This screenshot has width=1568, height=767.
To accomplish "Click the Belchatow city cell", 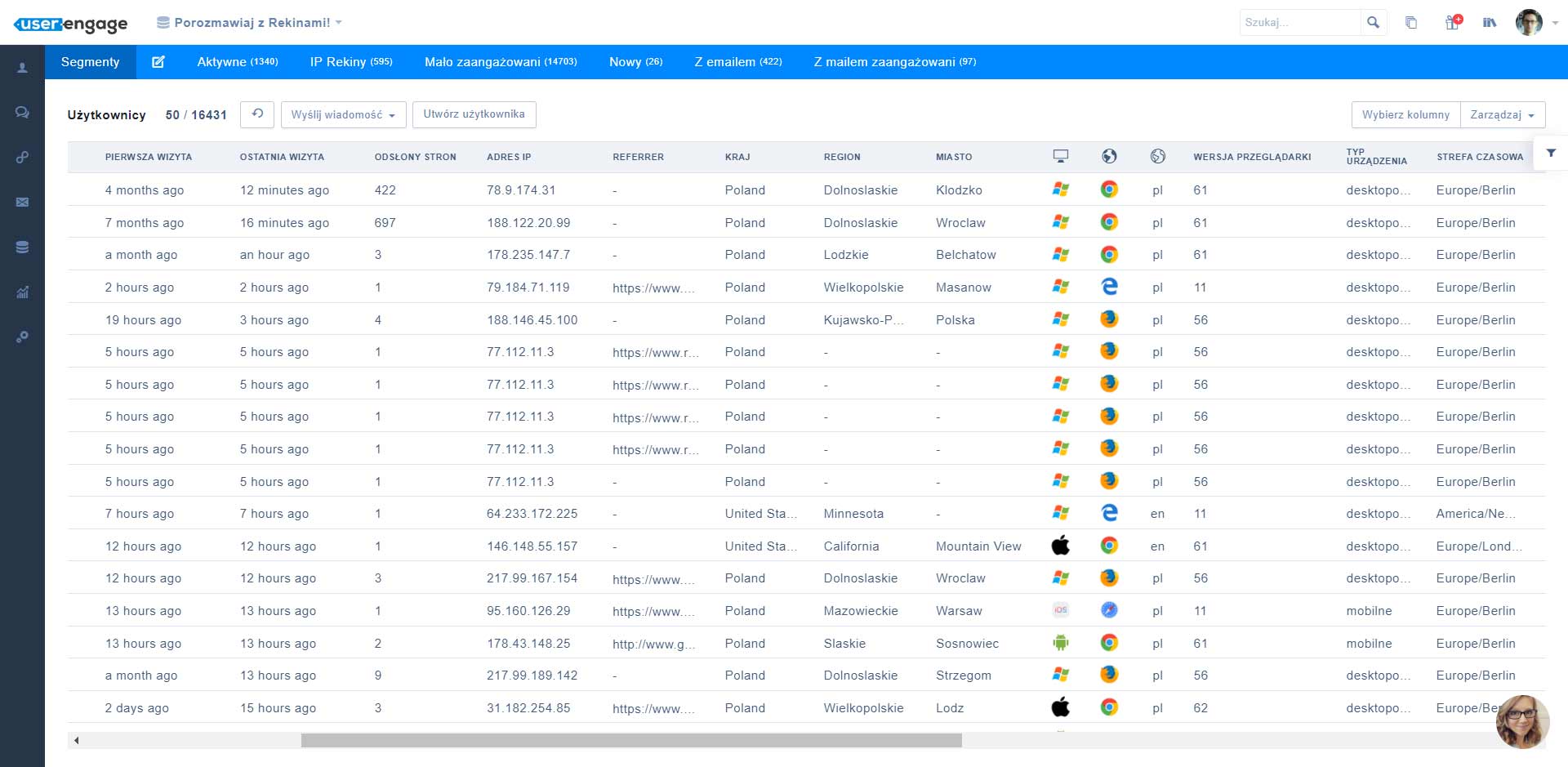I will (x=966, y=254).
